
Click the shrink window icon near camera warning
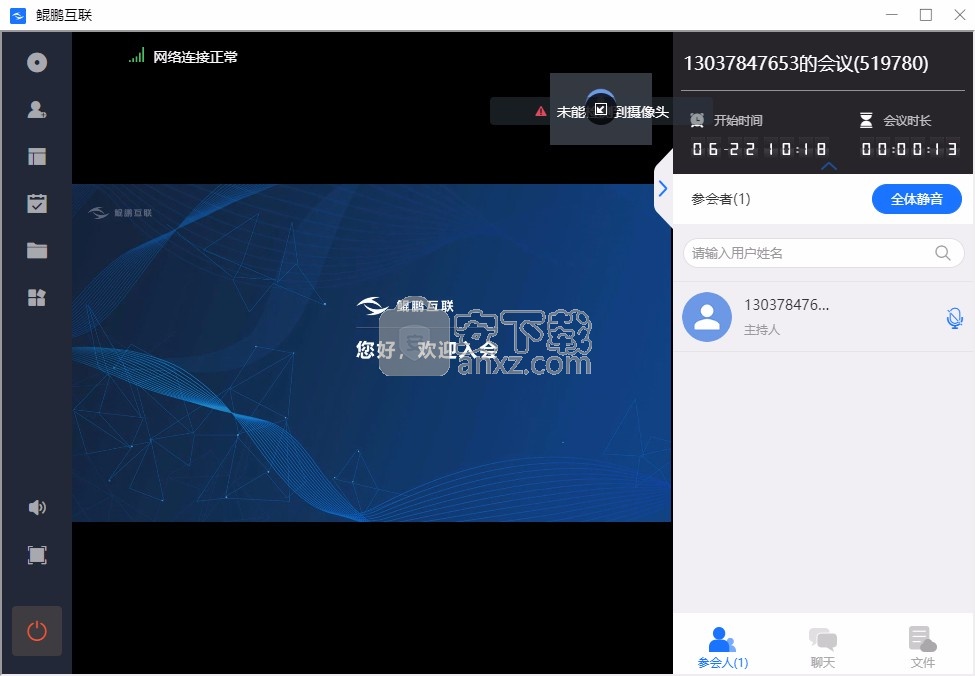(601, 109)
